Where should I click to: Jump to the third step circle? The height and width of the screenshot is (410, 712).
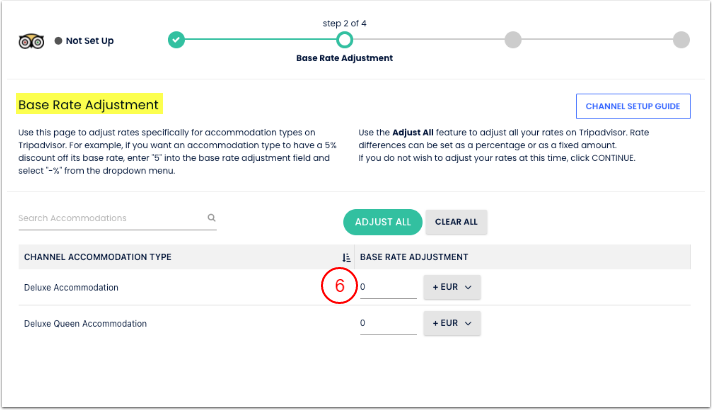513,40
